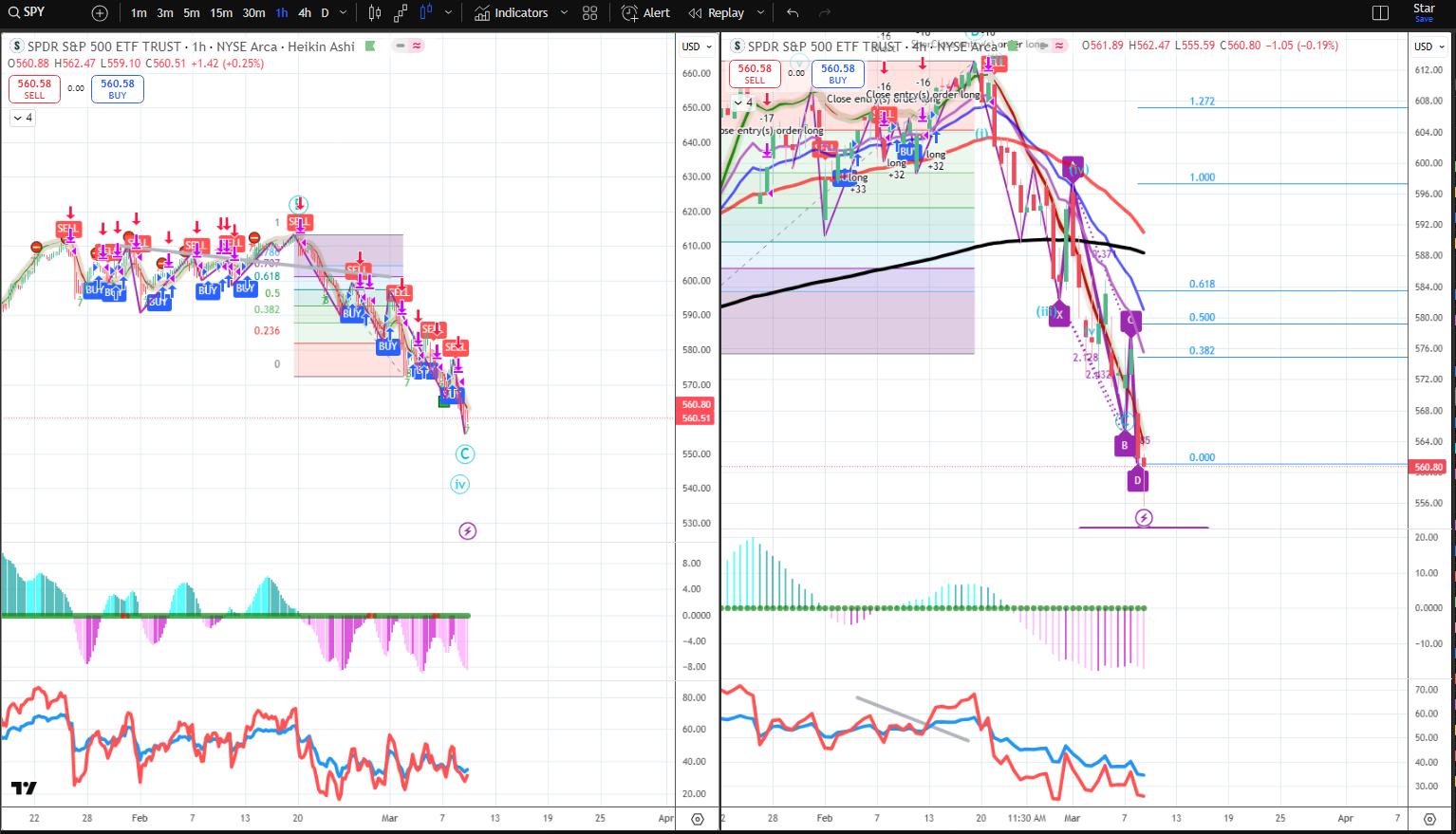Open the USD currency dropdown on left chart
Screen dimensions: 1456x834
point(697,46)
